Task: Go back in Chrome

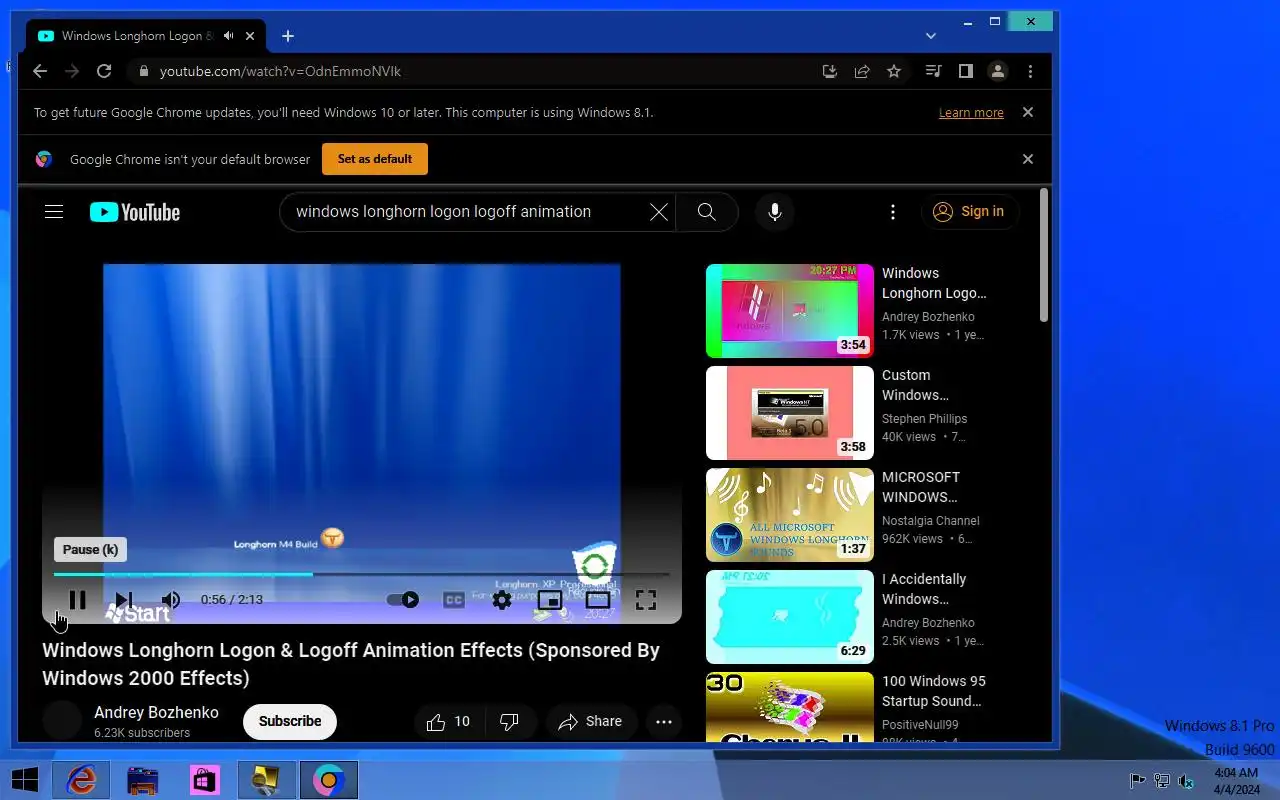Action: [40, 71]
